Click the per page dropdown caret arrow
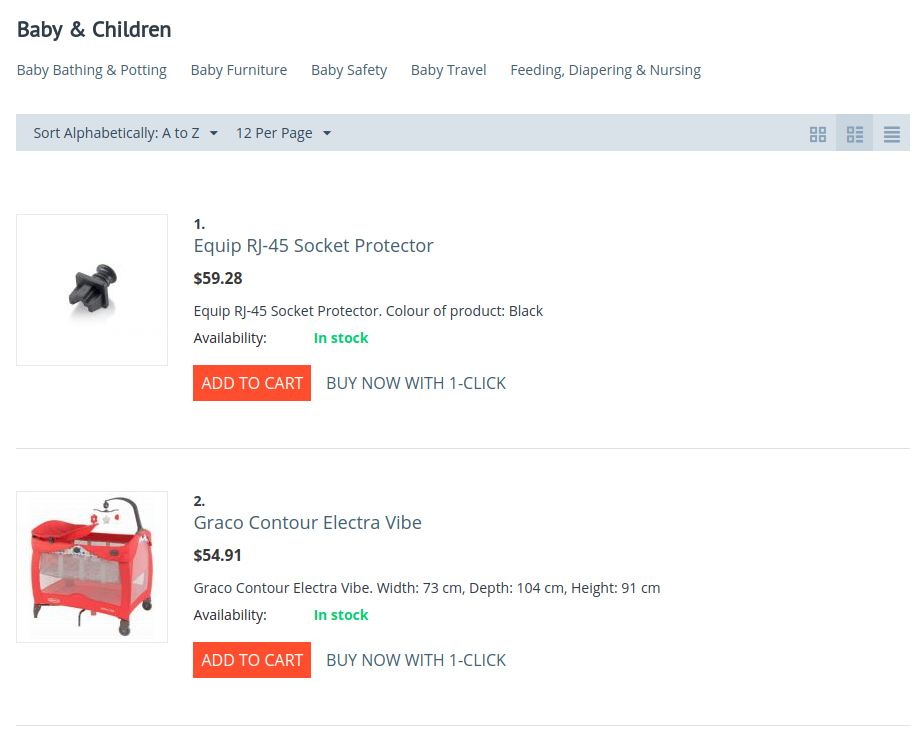 [x=327, y=133]
